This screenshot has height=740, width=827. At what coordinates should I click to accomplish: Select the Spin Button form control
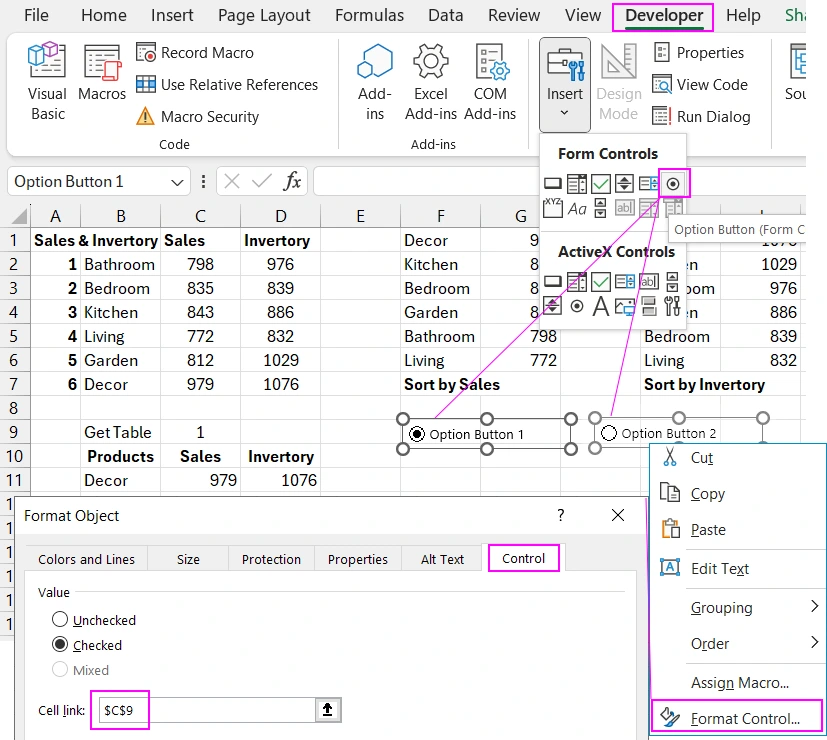[x=624, y=184]
